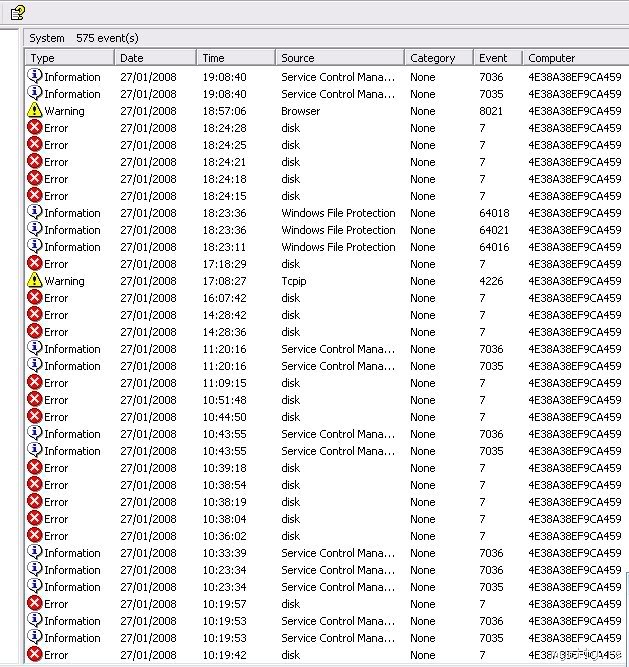Click the Event column header
Viewport: 629px width, 667px height.
[x=498, y=58]
